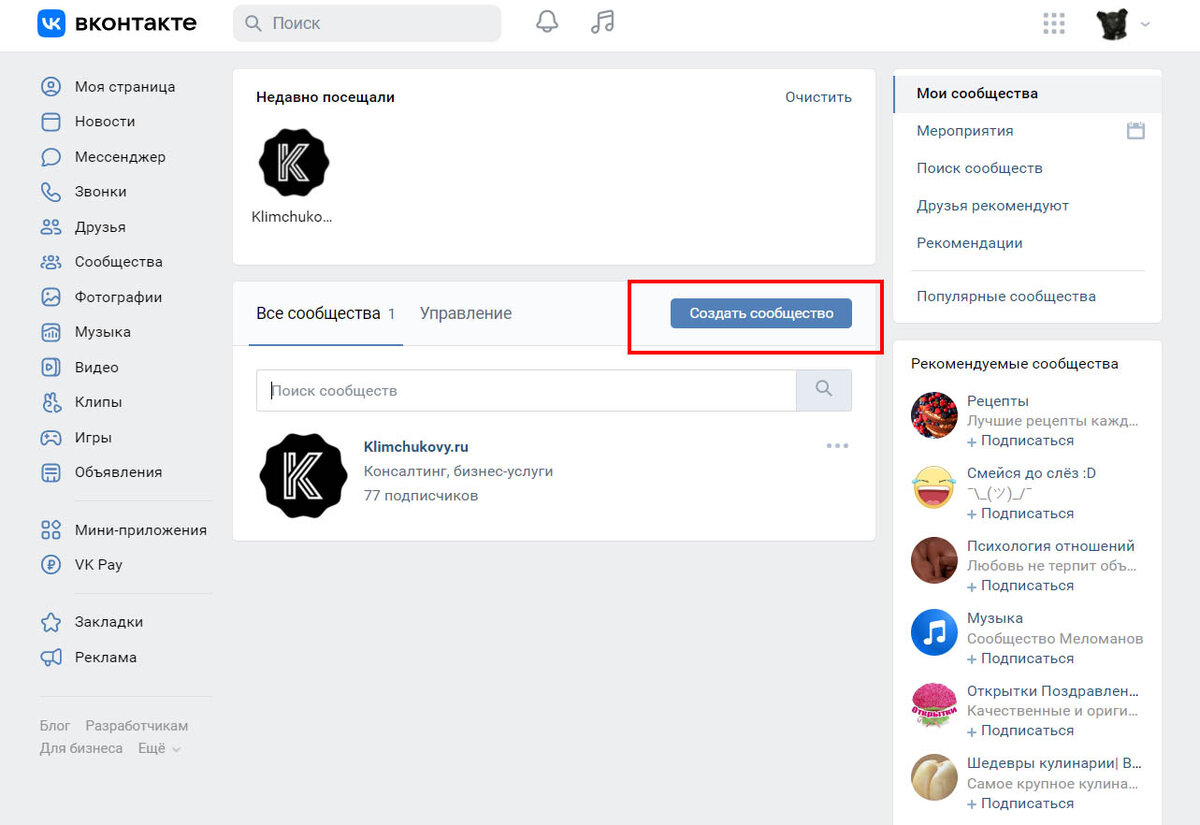Viewport: 1200px width, 825px height.
Task: Open the Блог footer link
Action: (55, 725)
